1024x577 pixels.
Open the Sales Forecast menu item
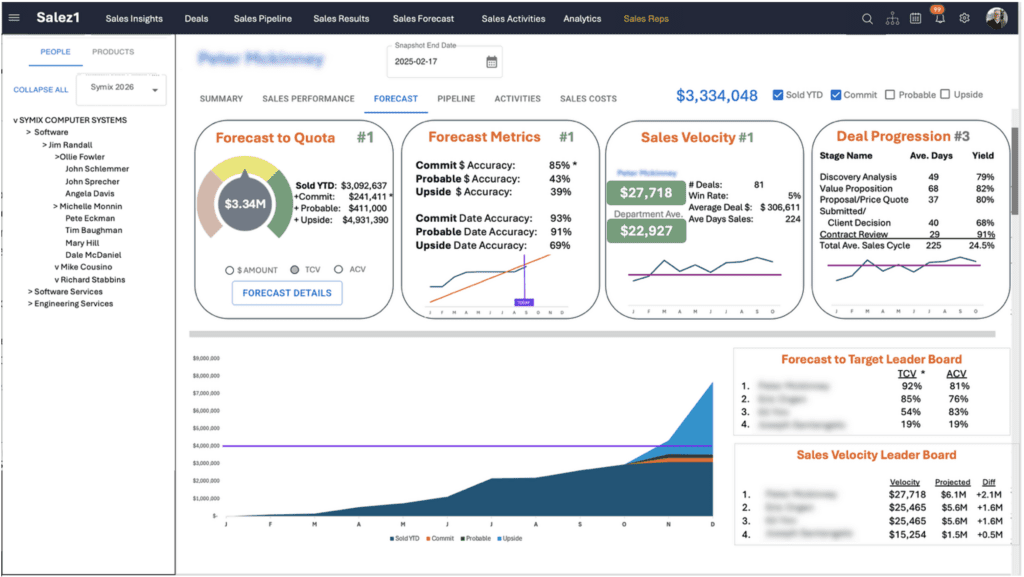click(x=423, y=18)
